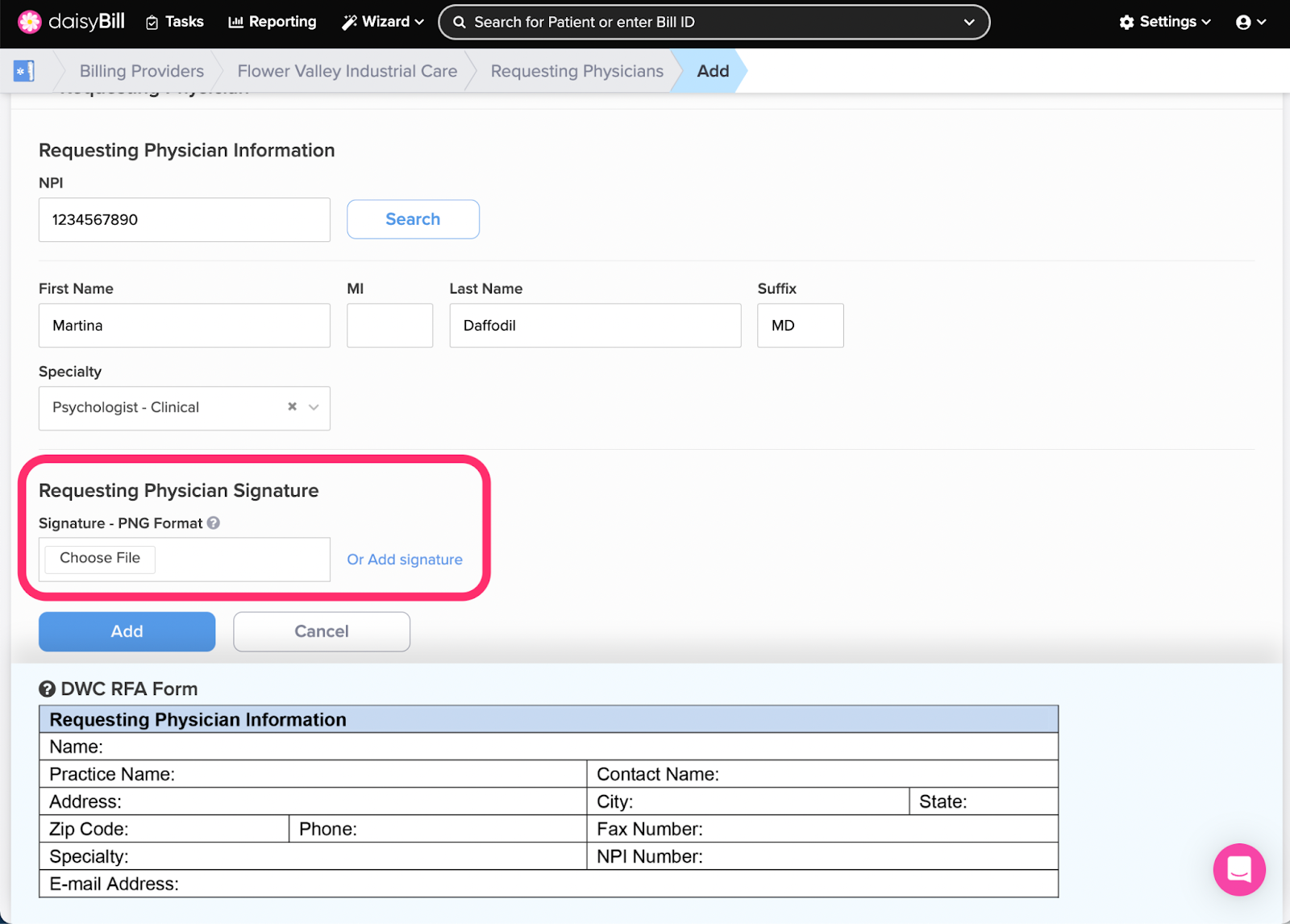Click the 'NPI Number:' cell in RFA form
Viewport: 1290px width, 924px height.
click(822, 856)
